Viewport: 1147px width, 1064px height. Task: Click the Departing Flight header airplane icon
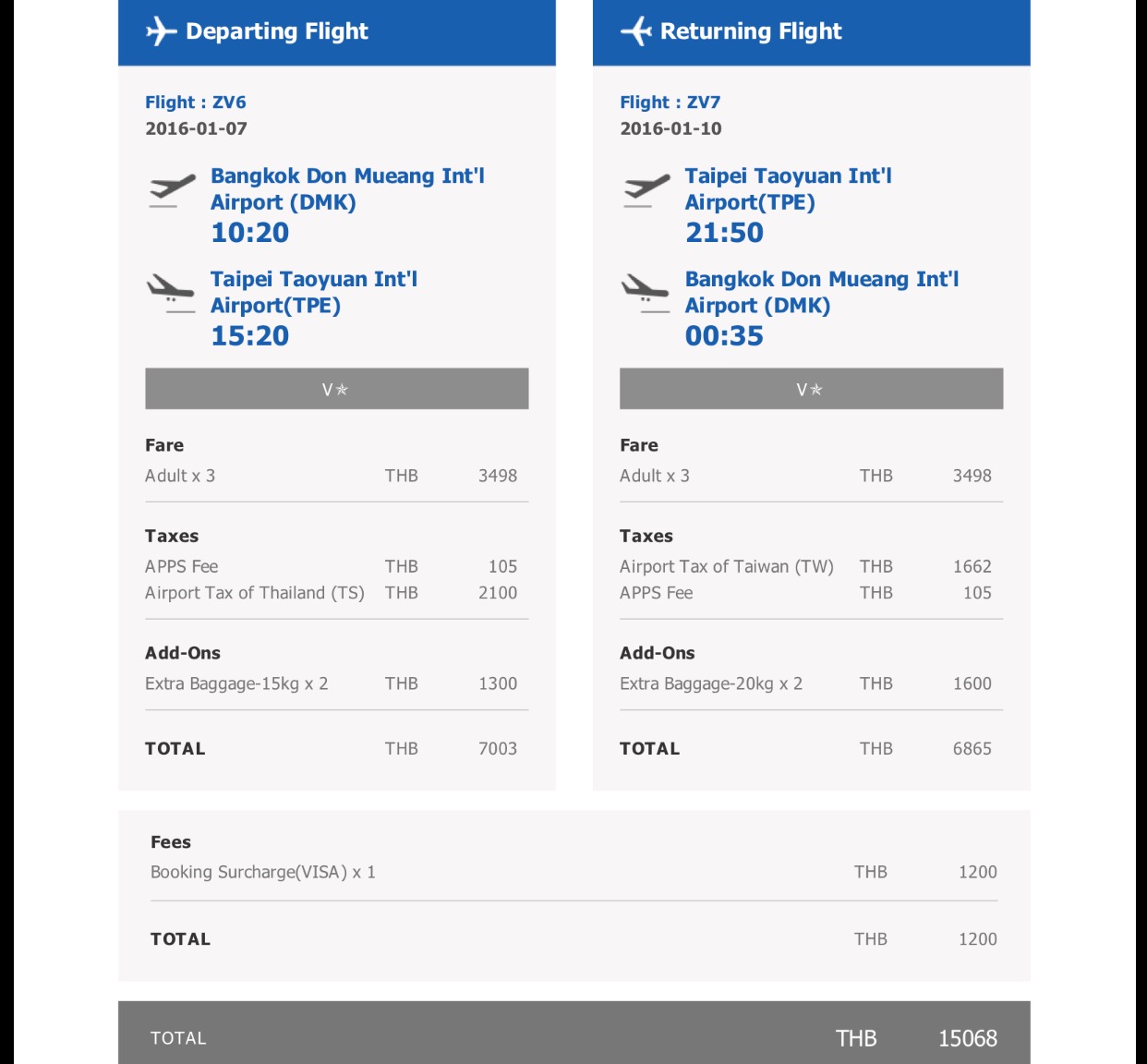pyautogui.click(x=162, y=31)
